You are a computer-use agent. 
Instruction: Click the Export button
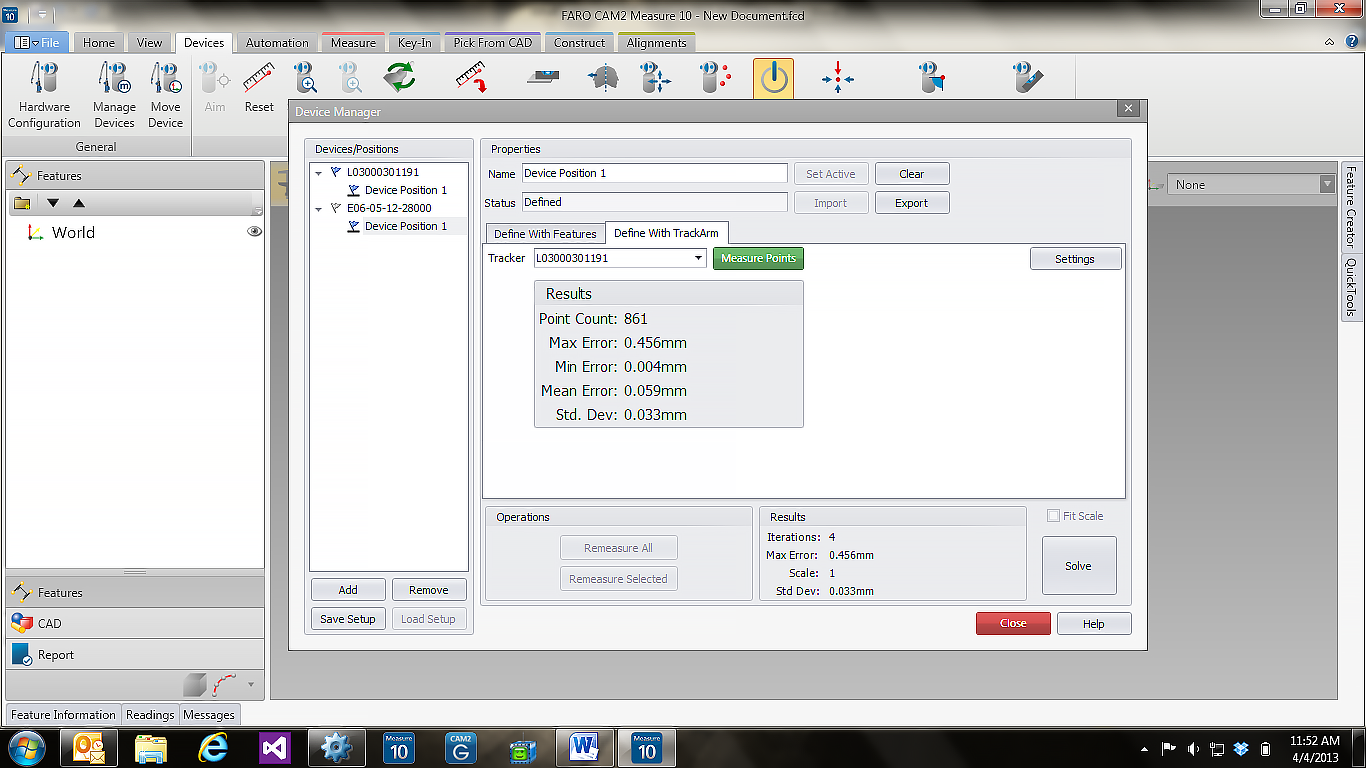coord(911,203)
